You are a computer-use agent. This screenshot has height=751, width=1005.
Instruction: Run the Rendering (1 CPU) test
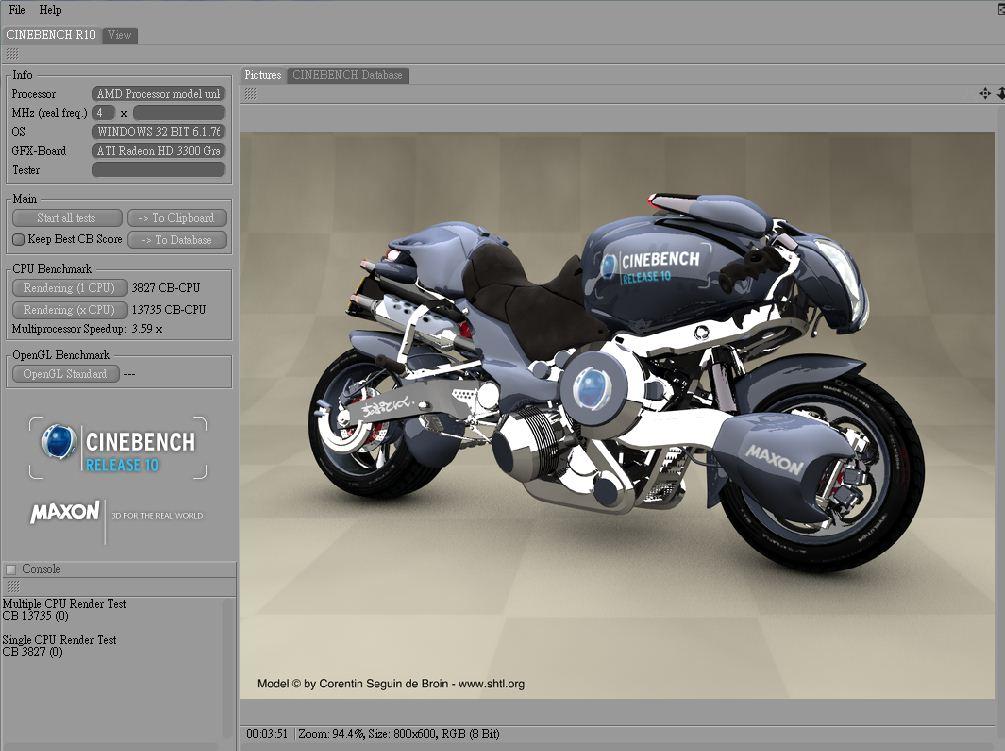pyautogui.click(x=69, y=288)
